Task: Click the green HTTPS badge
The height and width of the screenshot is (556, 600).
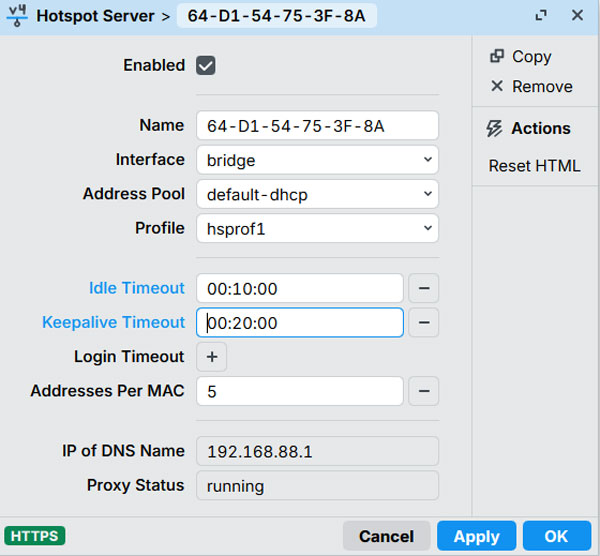Action: click(35, 536)
